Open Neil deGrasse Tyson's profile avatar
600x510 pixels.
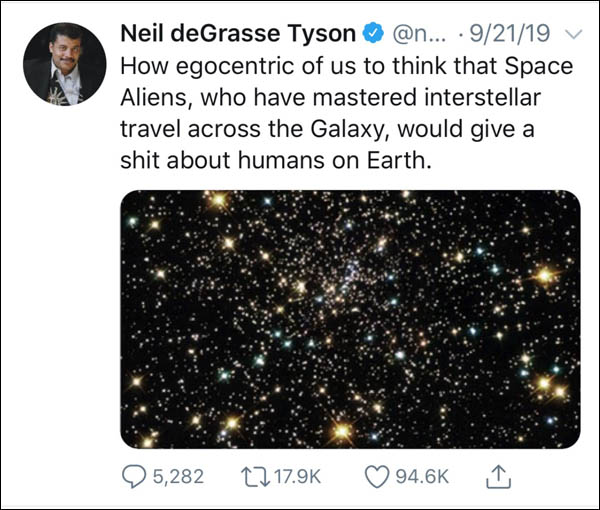click(65, 63)
